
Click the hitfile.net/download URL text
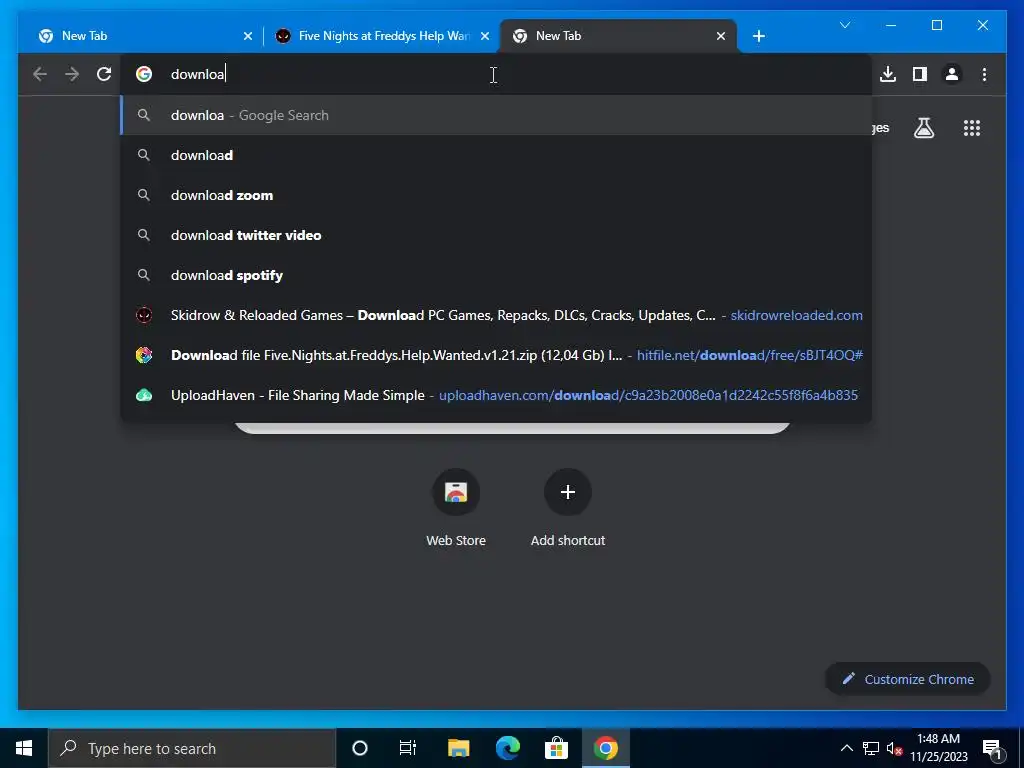coord(750,355)
